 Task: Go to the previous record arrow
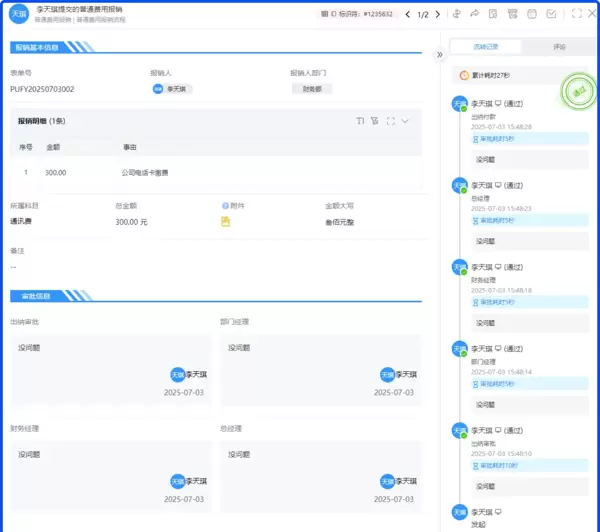[x=408, y=14]
